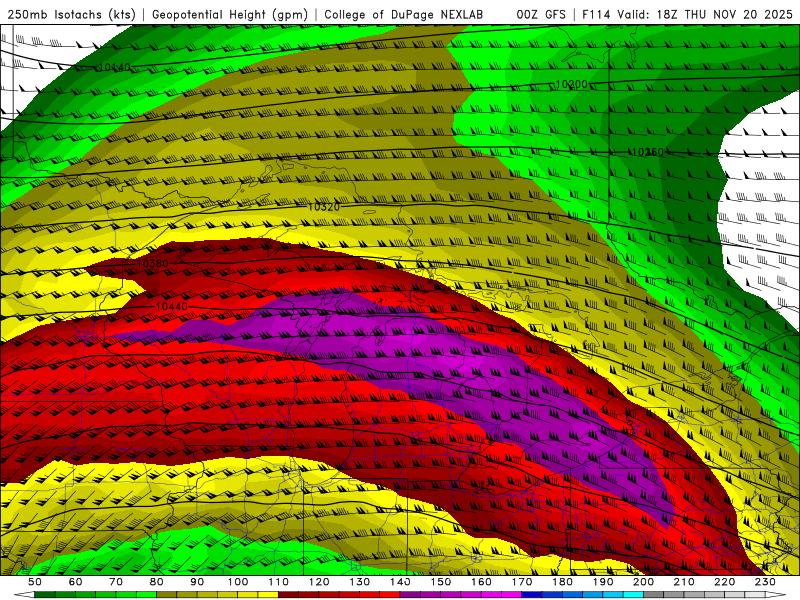This screenshot has height=600, width=800.
Task: Click the 150 value on the color scale
Action: [x=440, y=582]
